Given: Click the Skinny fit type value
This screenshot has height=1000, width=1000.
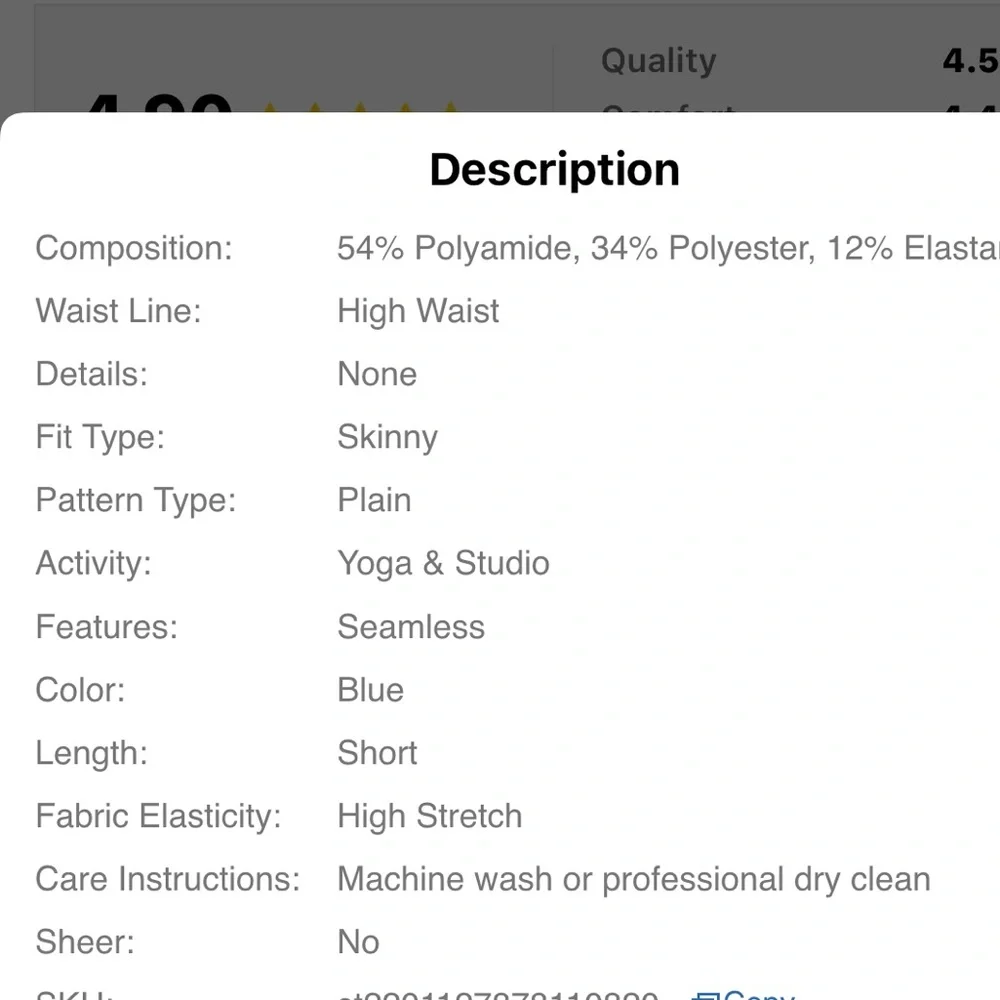Looking at the screenshot, I should 387,437.
